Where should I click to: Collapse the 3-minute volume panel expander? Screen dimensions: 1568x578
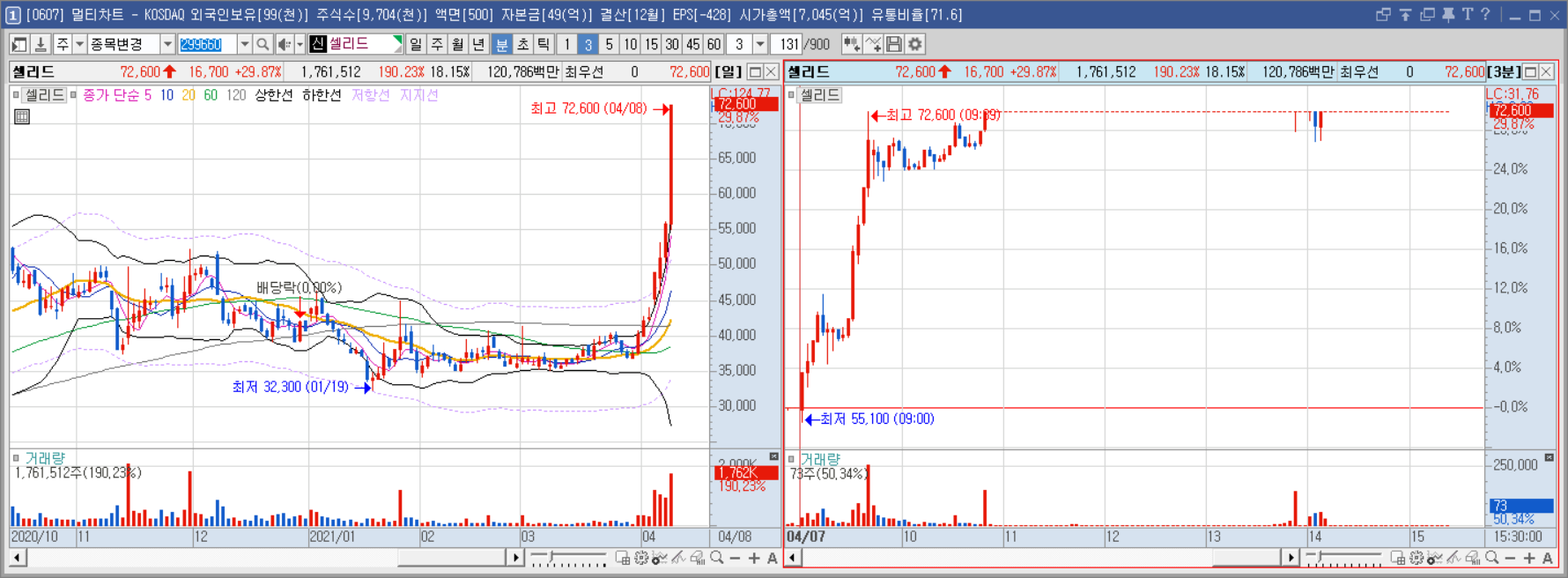1550,457
